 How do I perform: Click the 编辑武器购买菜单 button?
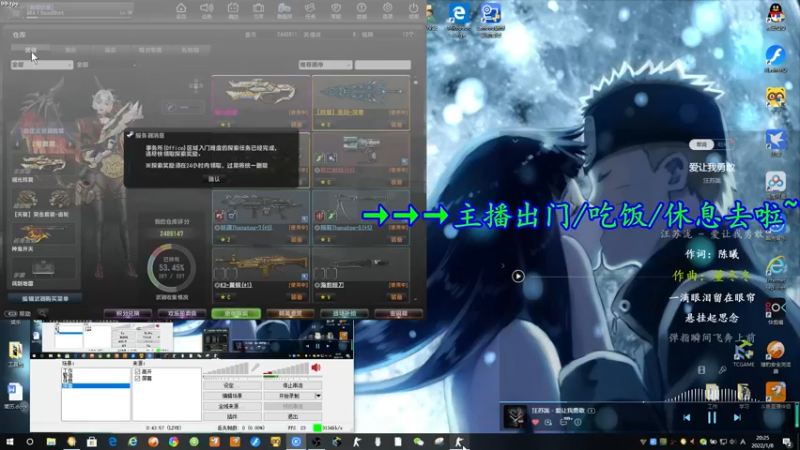[x=44, y=298]
